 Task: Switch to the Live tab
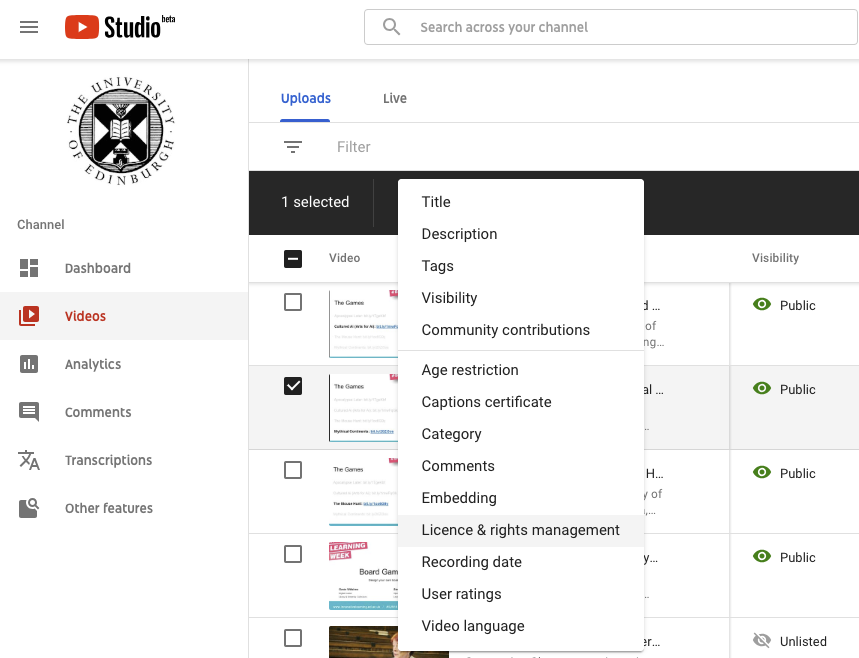394,99
